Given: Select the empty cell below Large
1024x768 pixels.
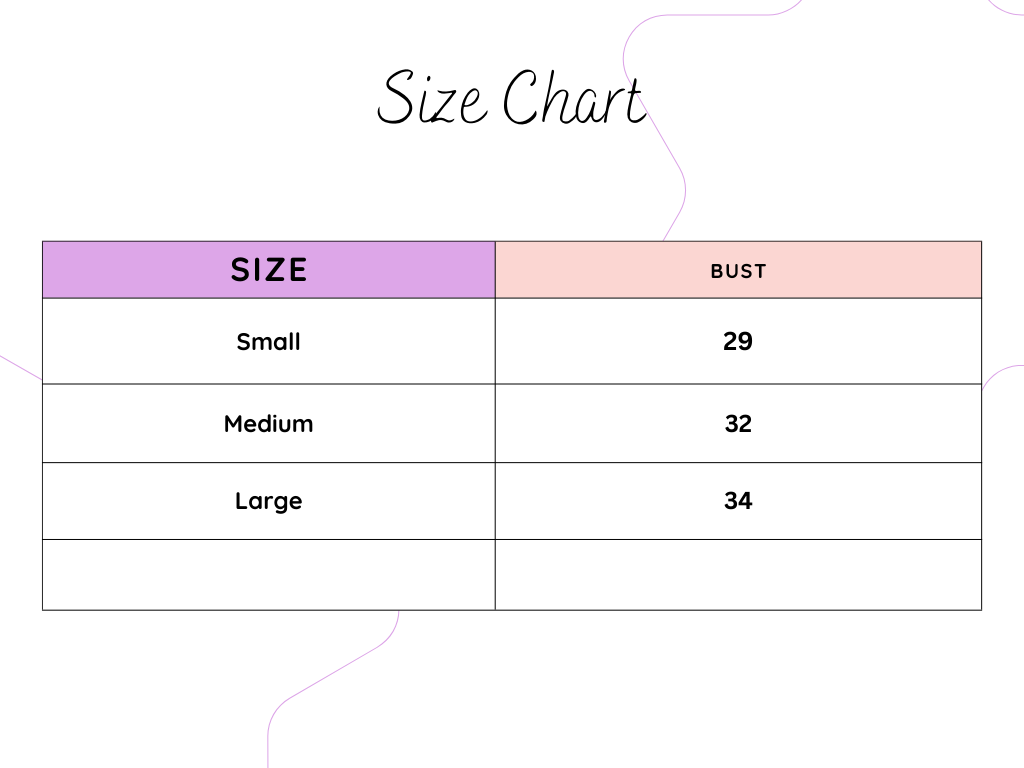Looking at the screenshot, I should 268,575.
